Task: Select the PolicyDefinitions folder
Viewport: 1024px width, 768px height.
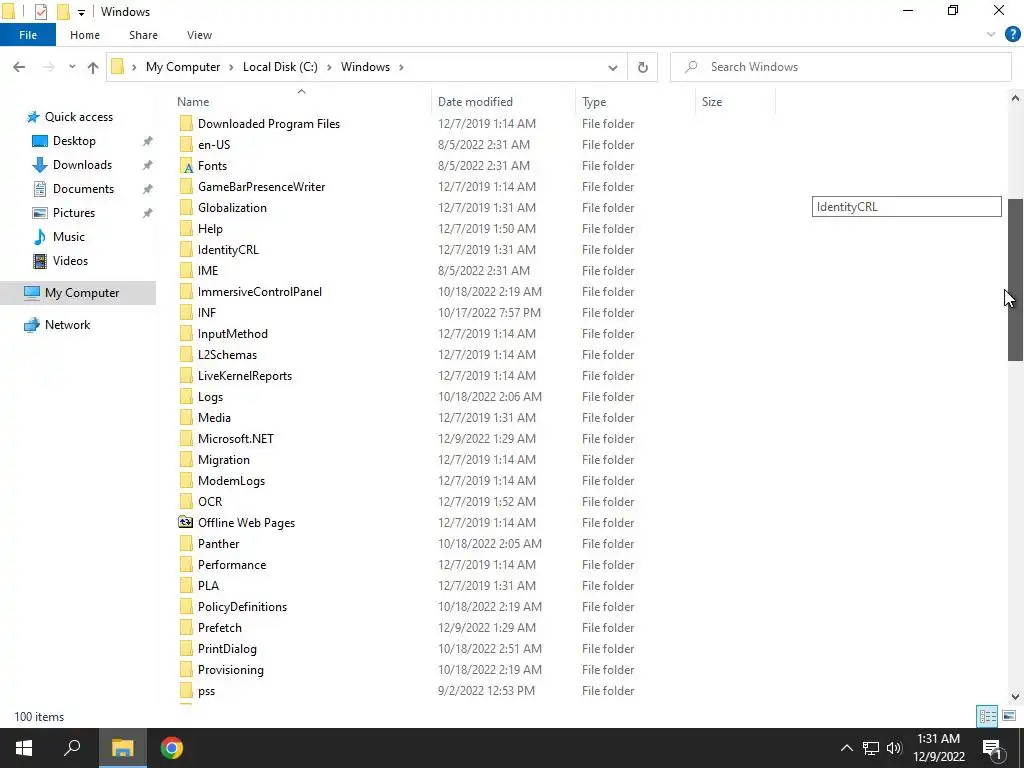Action: (242, 607)
